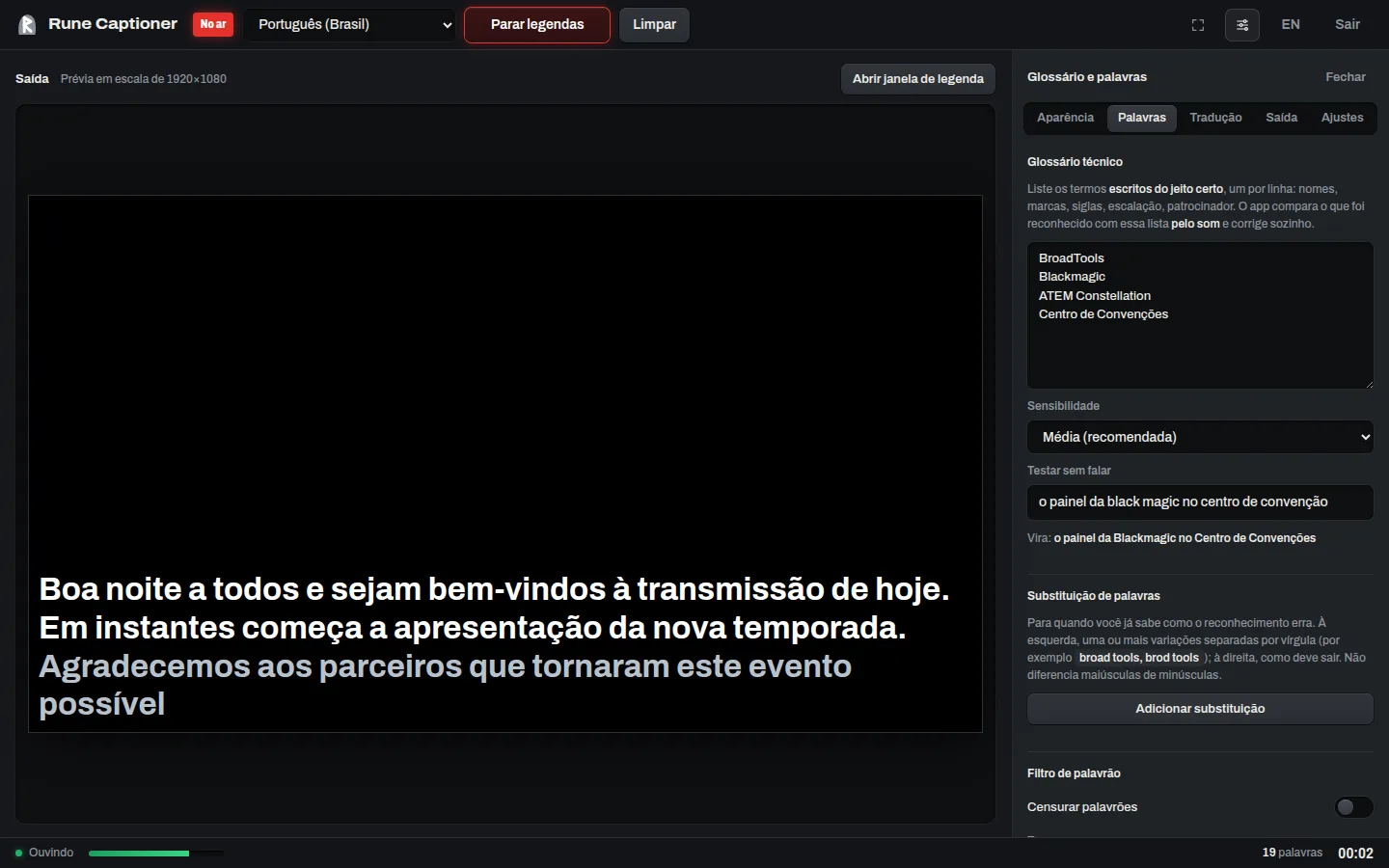Click the audio level meter bar

pyautogui.click(x=156, y=854)
